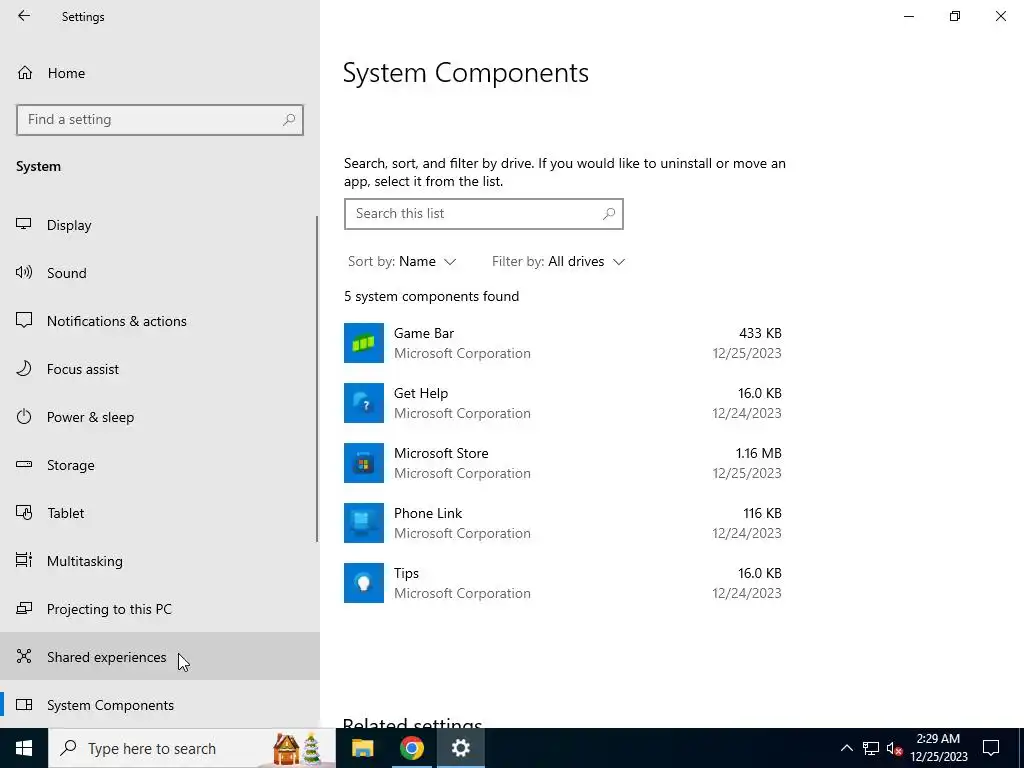Click the Phone Link name text
This screenshot has width=1024, height=768.
pos(428,513)
